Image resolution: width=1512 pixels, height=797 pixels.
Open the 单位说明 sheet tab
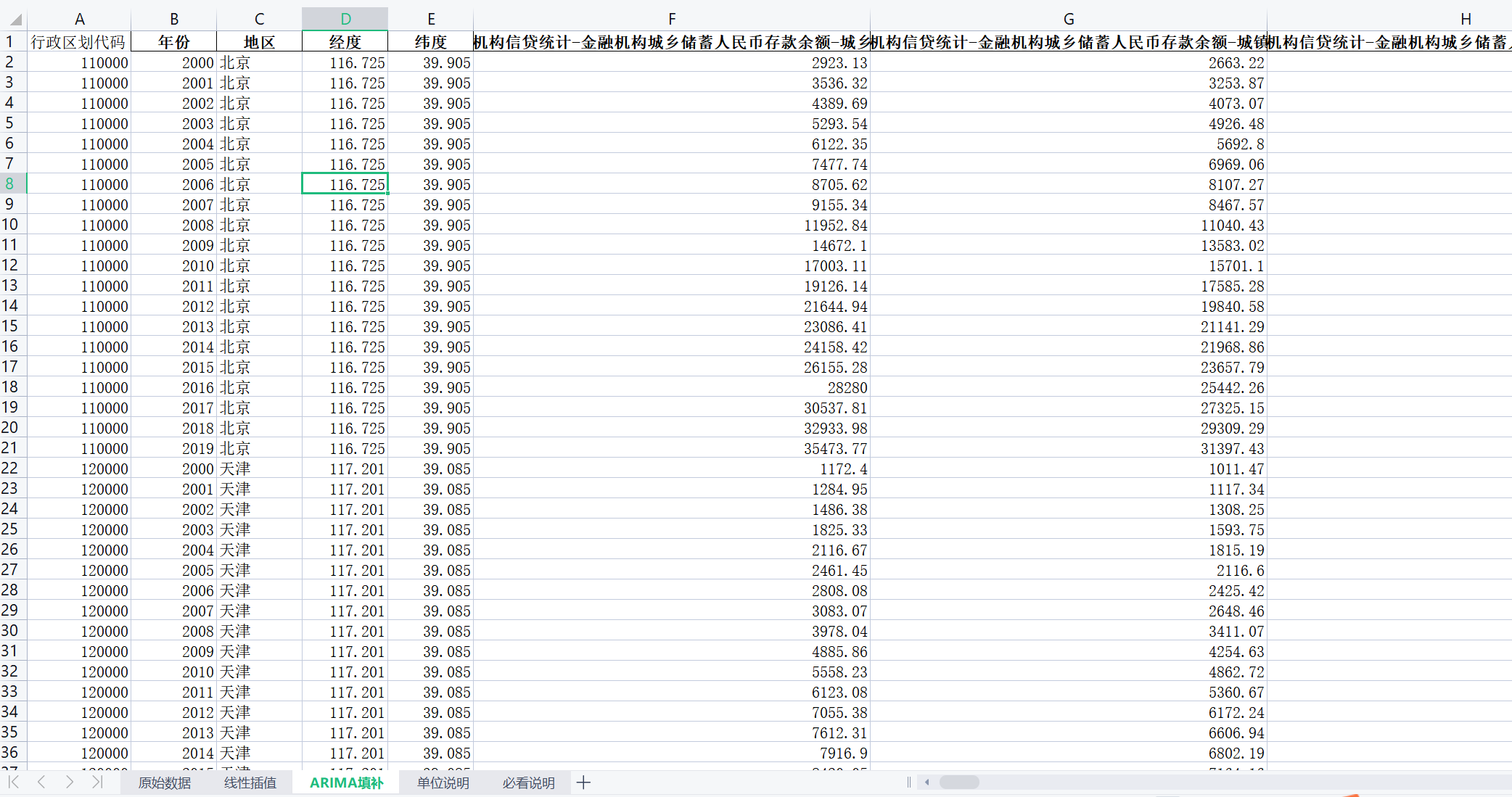[x=443, y=783]
